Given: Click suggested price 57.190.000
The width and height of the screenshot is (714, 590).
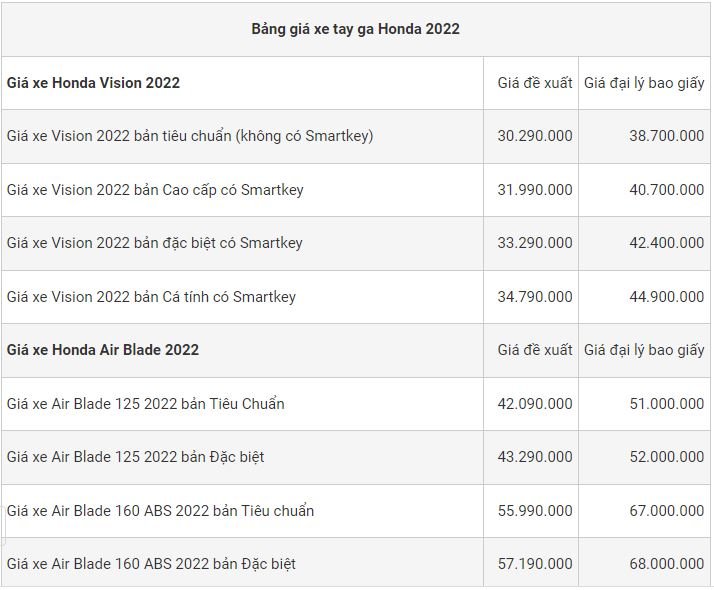Looking at the screenshot, I should [x=535, y=564].
